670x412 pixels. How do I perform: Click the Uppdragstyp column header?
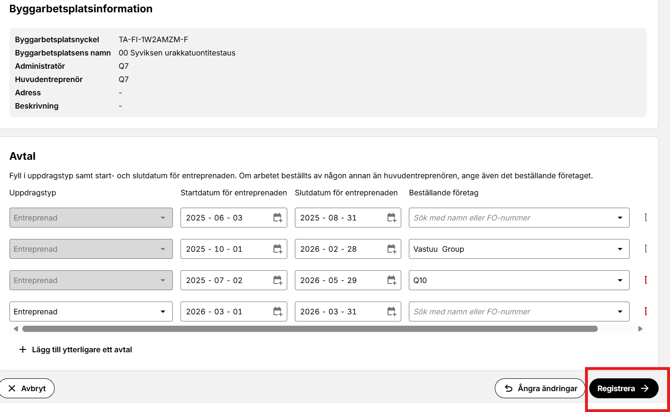[x=33, y=193]
